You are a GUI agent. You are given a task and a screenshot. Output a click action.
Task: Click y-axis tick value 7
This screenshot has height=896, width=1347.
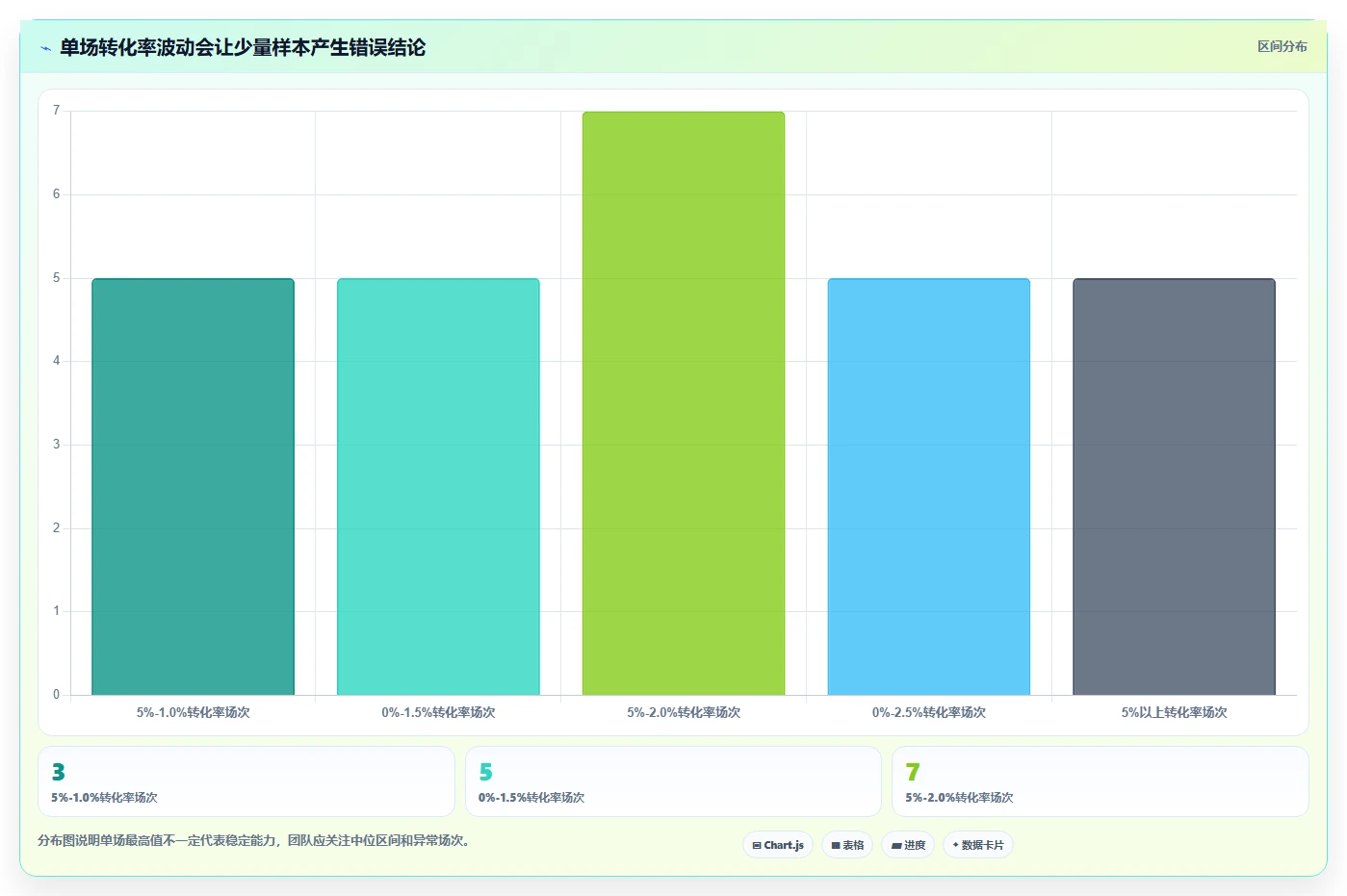pos(56,111)
